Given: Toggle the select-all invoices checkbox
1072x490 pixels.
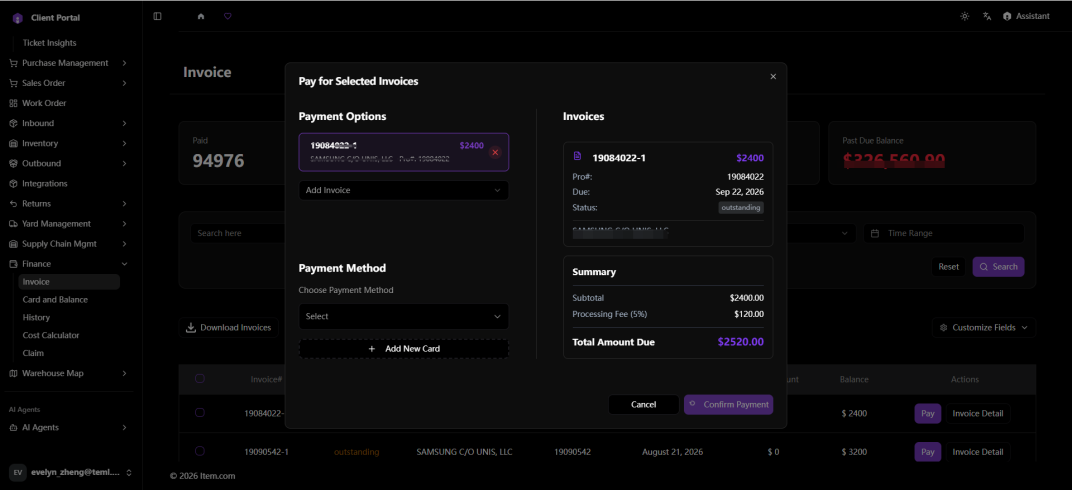Looking at the screenshot, I should point(200,379).
